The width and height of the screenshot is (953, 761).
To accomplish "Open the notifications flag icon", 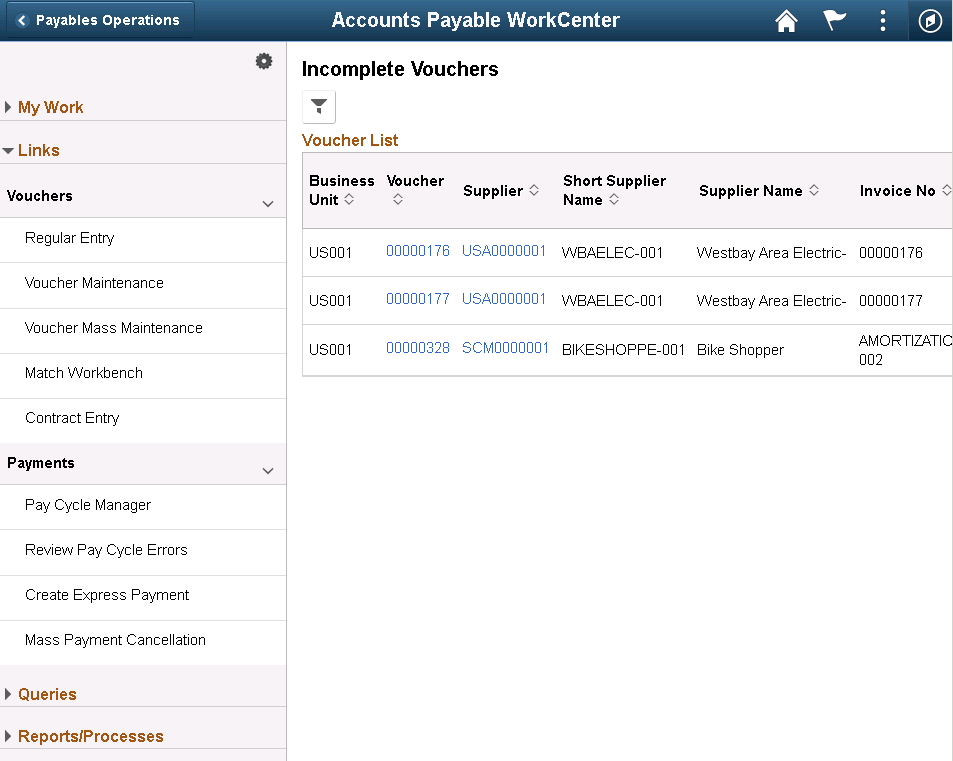I will pyautogui.click(x=835, y=21).
